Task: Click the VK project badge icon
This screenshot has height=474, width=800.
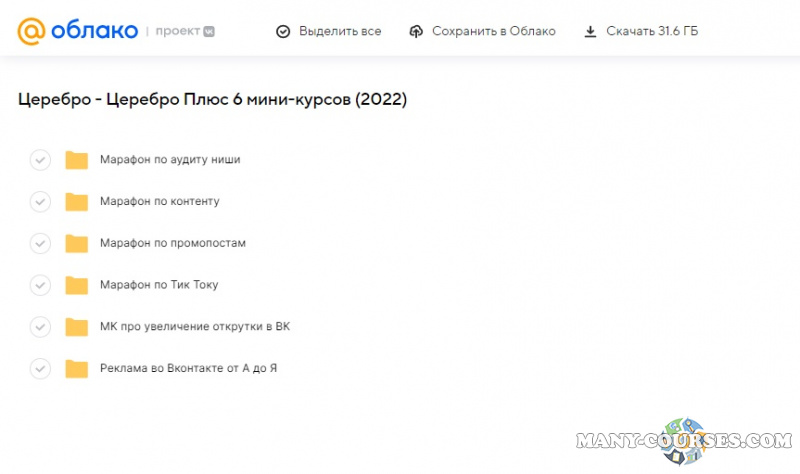Action: (x=209, y=32)
